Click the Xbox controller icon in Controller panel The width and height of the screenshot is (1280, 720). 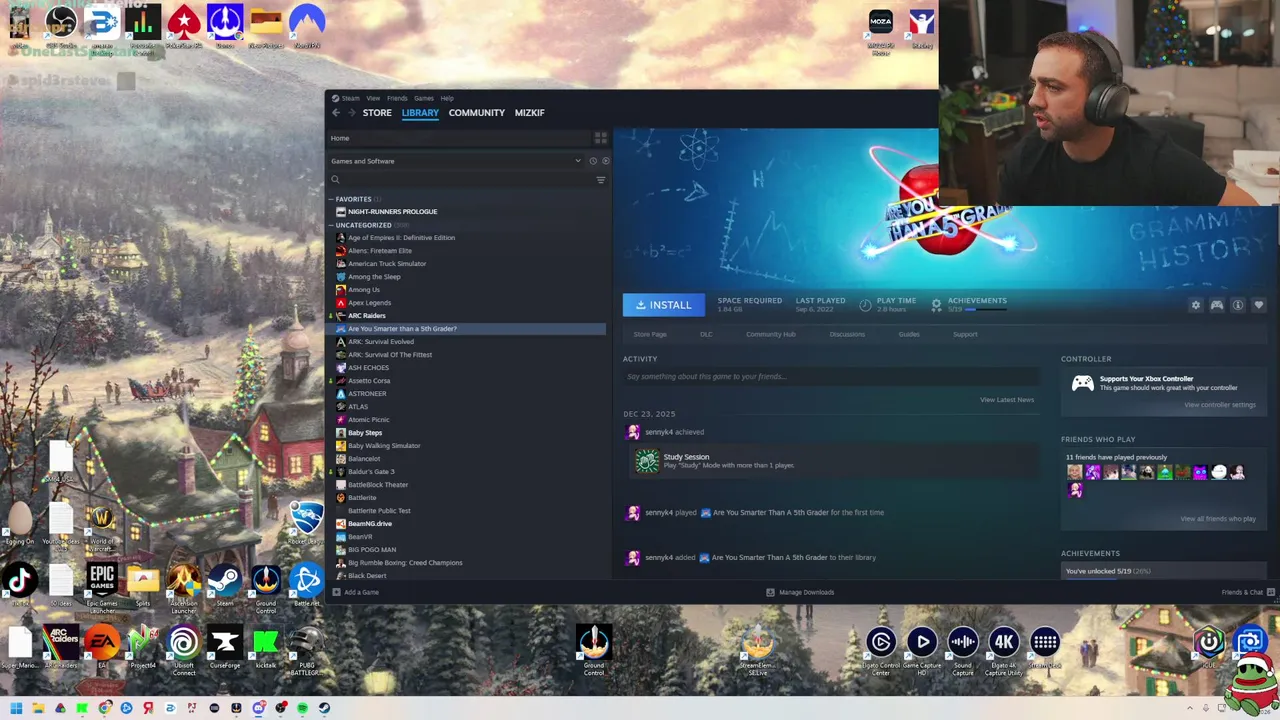click(x=1082, y=383)
